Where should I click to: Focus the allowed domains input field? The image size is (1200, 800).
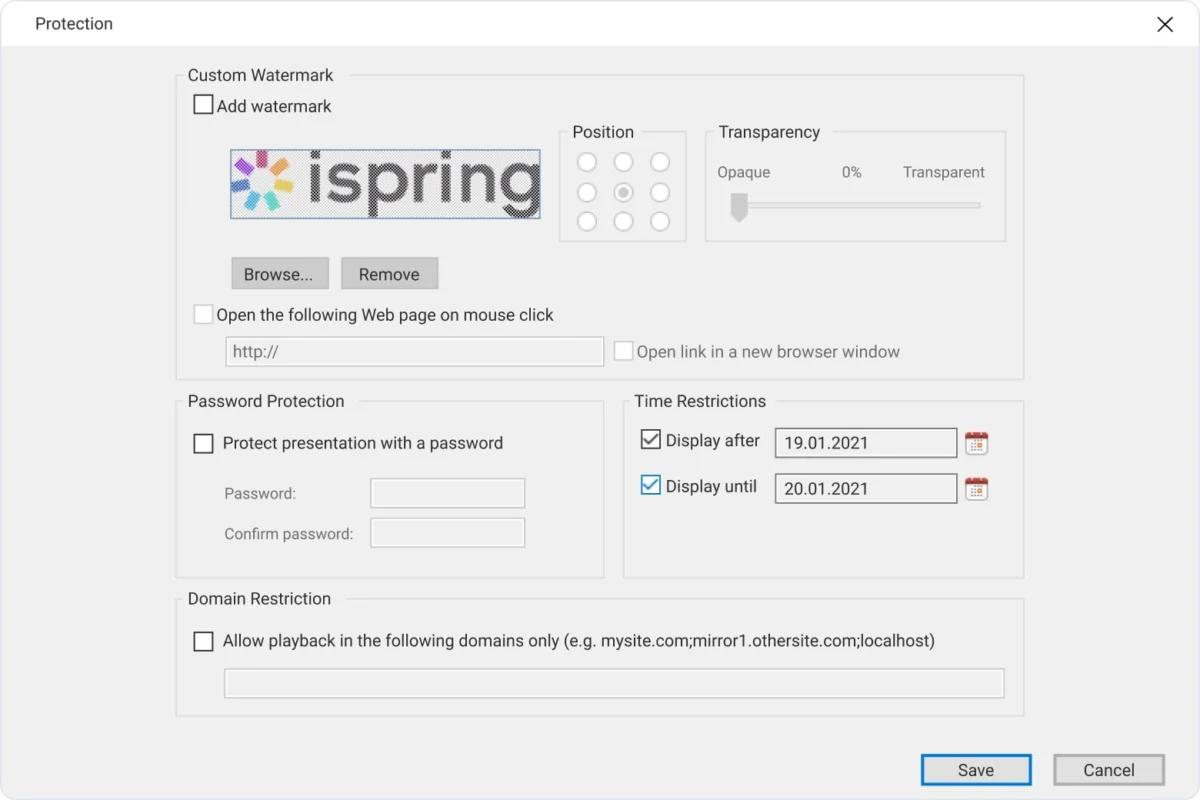(x=614, y=683)
